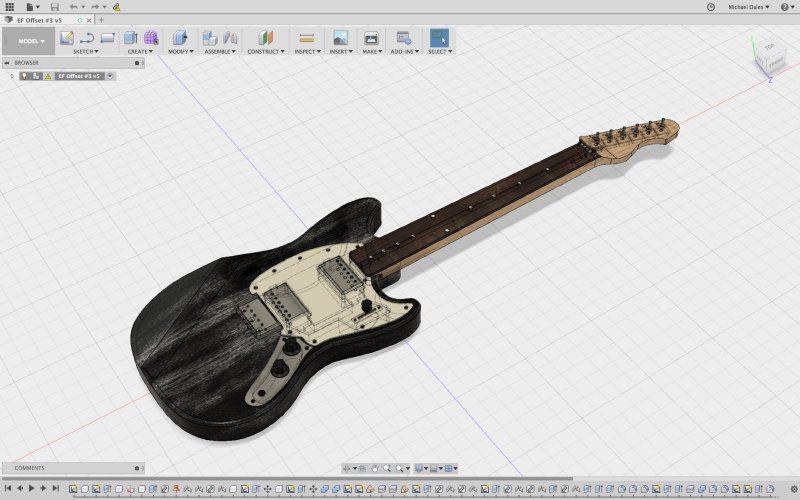This screenshot has width=800, height=500.
Task: Open the MODEL workspace dropdown
Action: tap(29, 41)
